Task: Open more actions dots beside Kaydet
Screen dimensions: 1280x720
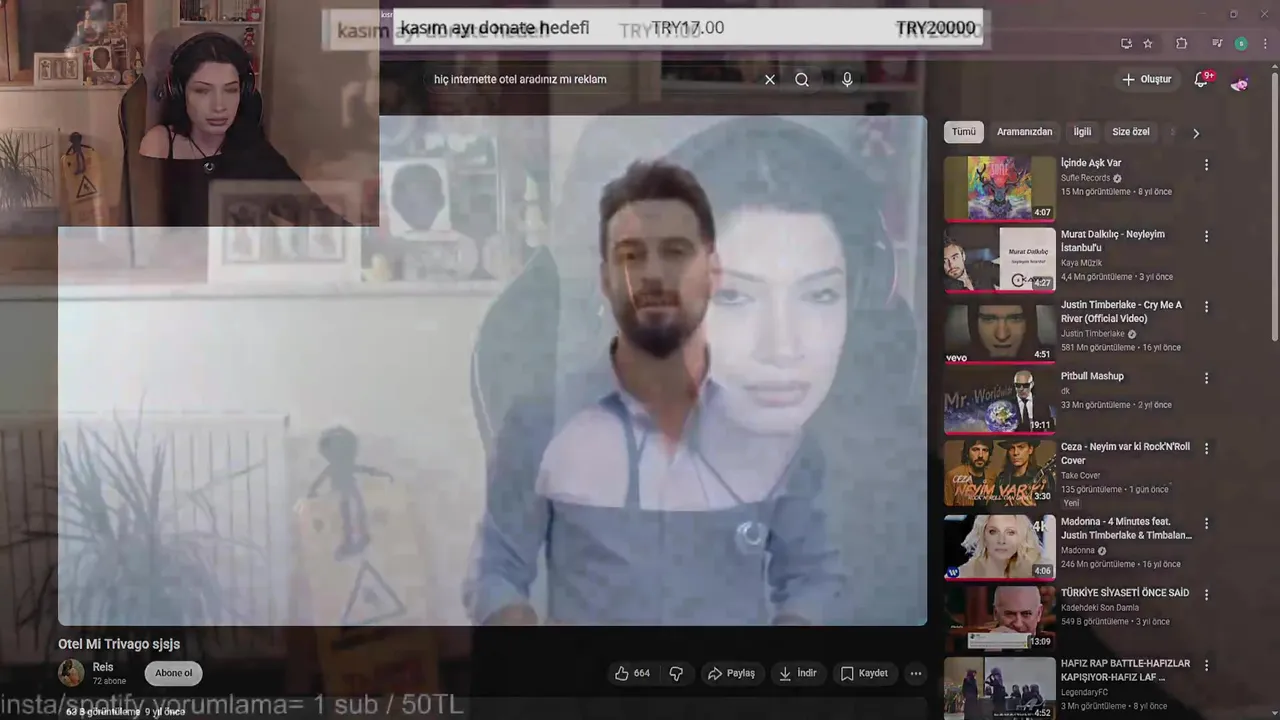Action: [916, 673]
